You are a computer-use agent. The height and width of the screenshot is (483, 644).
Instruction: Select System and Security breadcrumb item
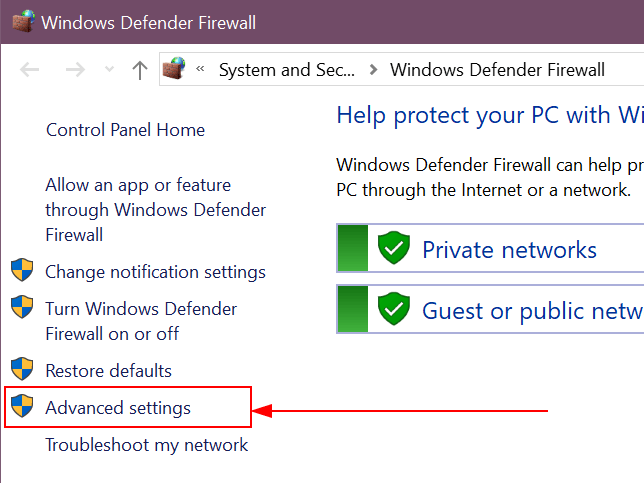286,70
